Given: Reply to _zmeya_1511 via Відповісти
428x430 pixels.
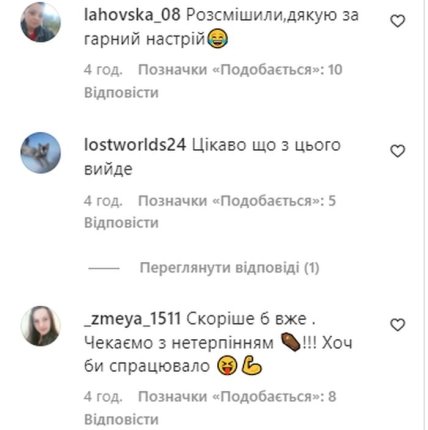Looking at the screenshot, I should point(121,419).
